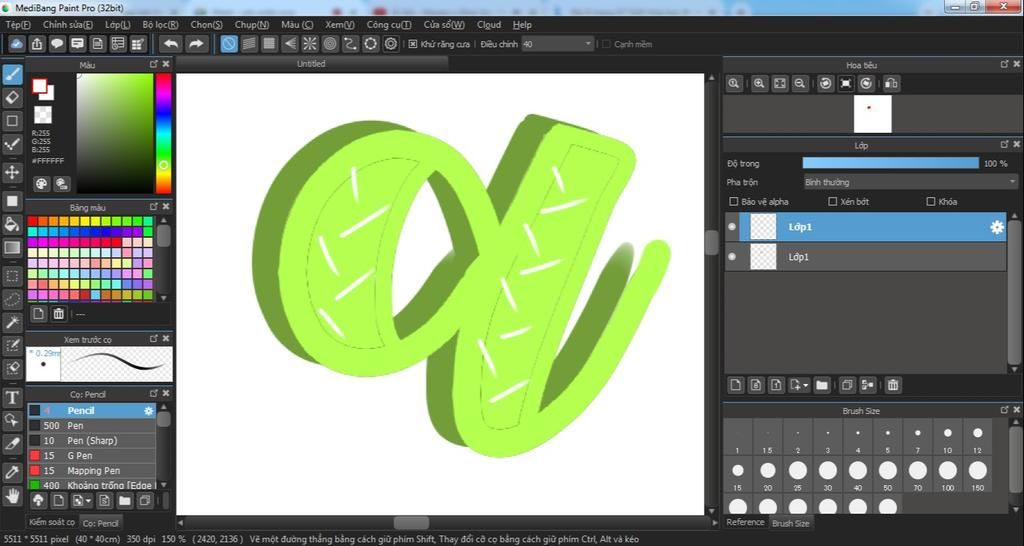Switch to the Kiểm soát cọ tab
This screenshot has width=1024, height=546.
(x=52, y=522)
